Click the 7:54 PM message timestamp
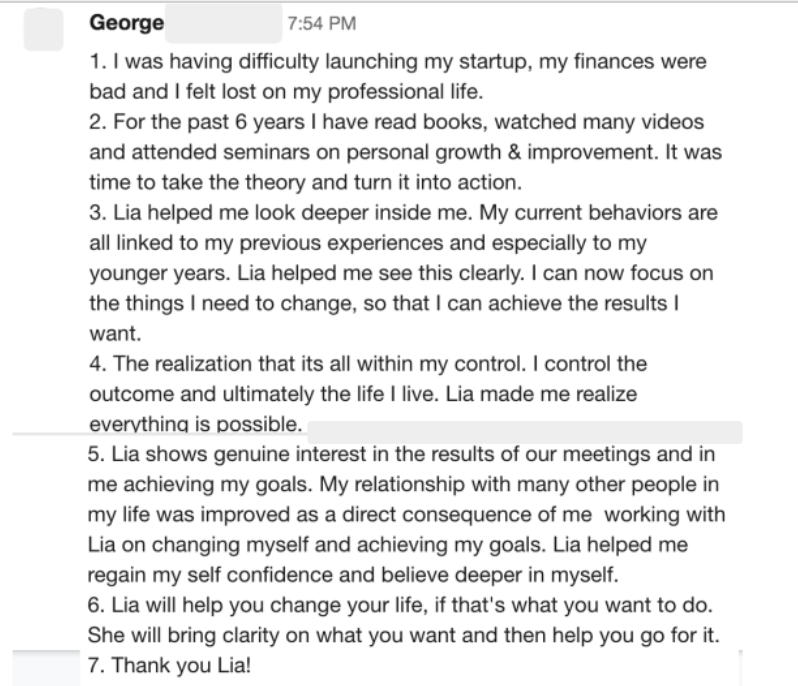 coord(322,24)
